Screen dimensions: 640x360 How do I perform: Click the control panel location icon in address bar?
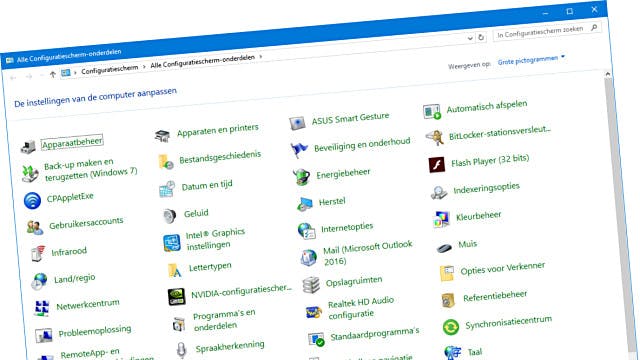click(65, 73)
